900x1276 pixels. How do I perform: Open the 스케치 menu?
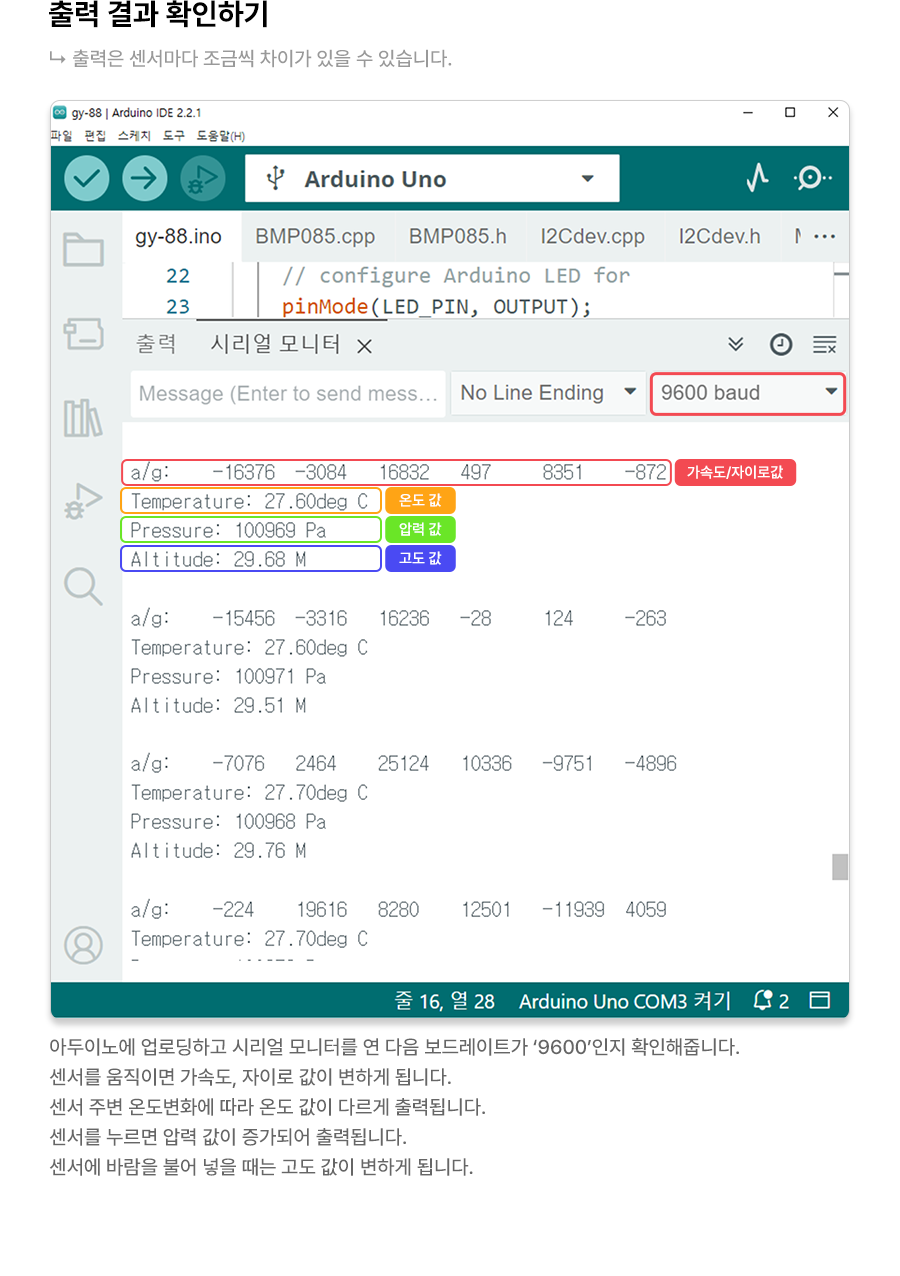point(133,135)
